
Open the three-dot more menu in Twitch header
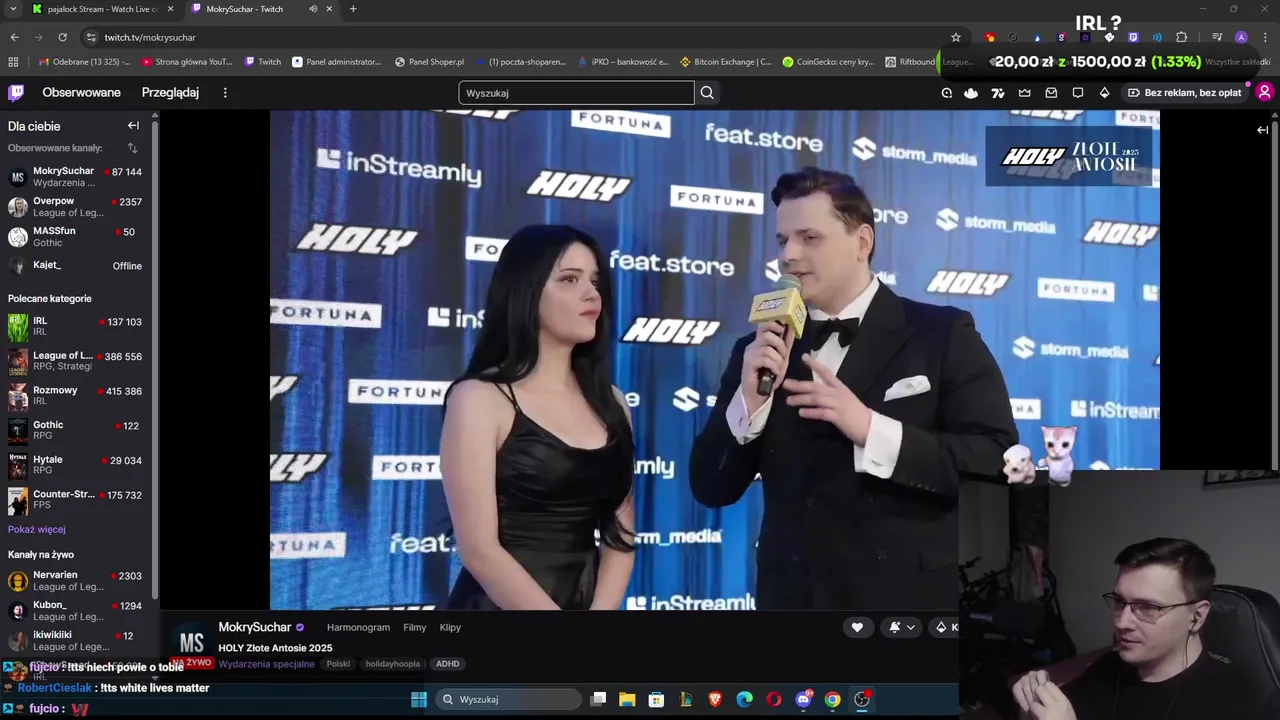[x=225, y=93]
